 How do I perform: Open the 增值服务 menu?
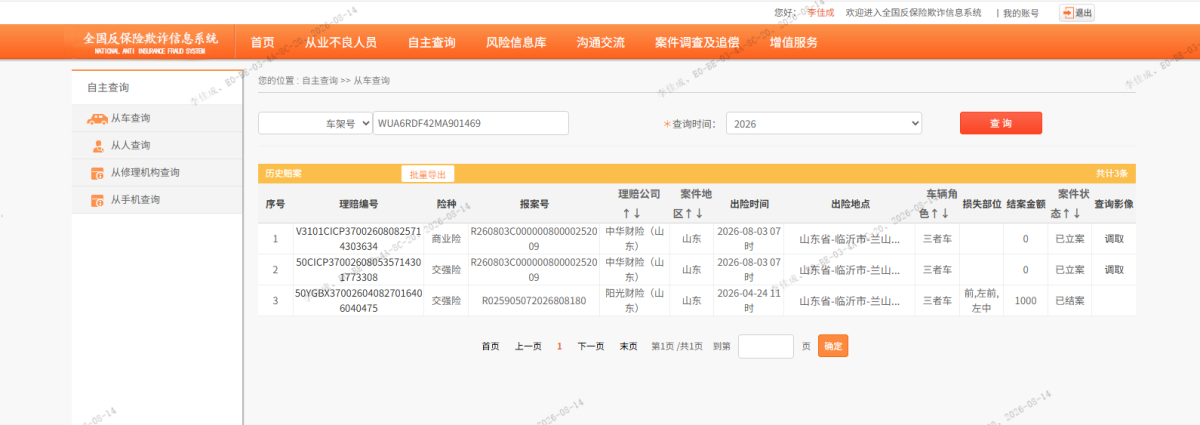pyautogui.click(x=794, y=42)
